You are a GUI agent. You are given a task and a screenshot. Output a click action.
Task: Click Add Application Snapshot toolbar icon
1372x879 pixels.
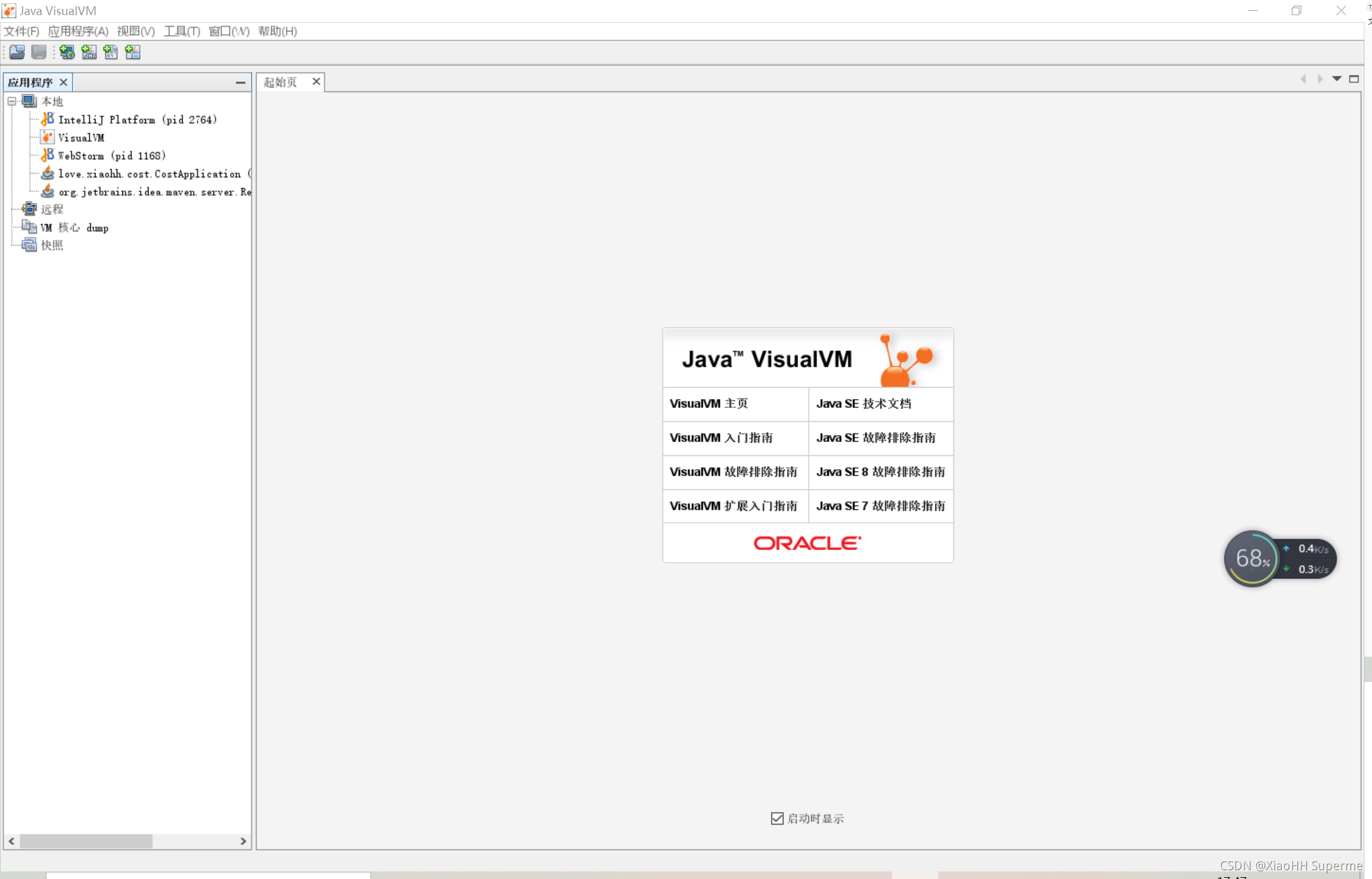pyautogui.click(x=133, y=52)
